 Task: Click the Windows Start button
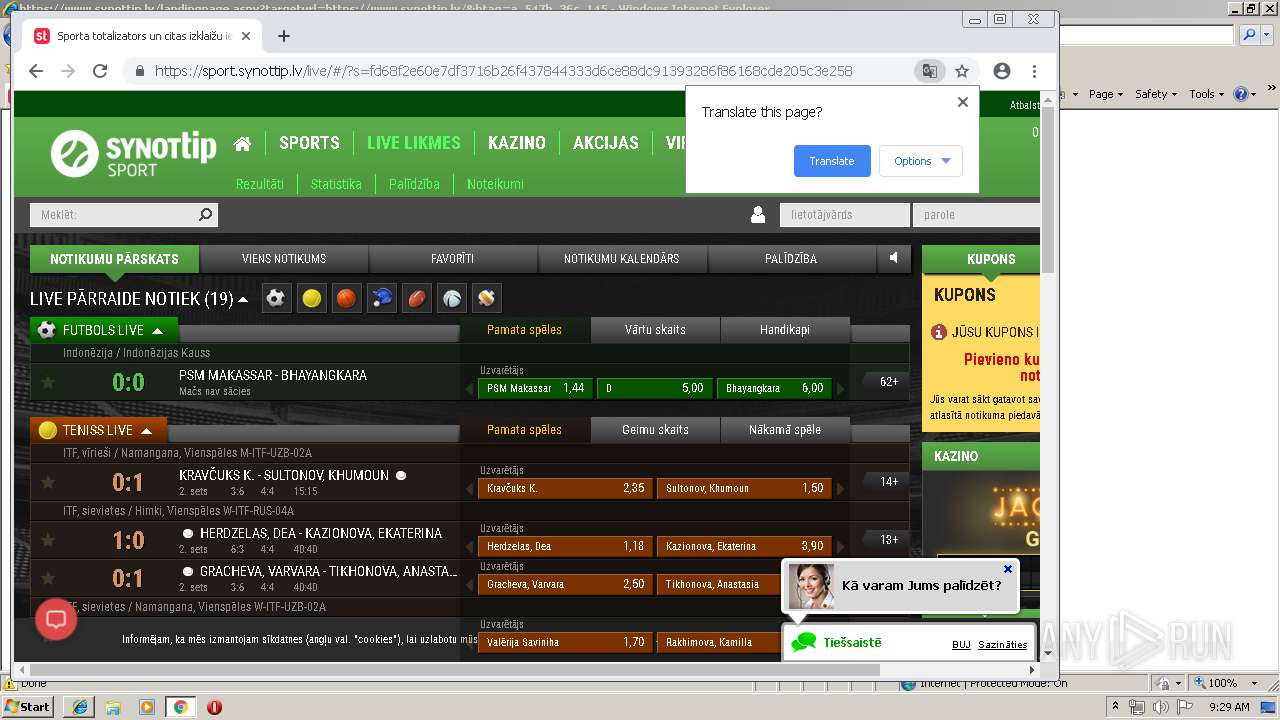28,707
